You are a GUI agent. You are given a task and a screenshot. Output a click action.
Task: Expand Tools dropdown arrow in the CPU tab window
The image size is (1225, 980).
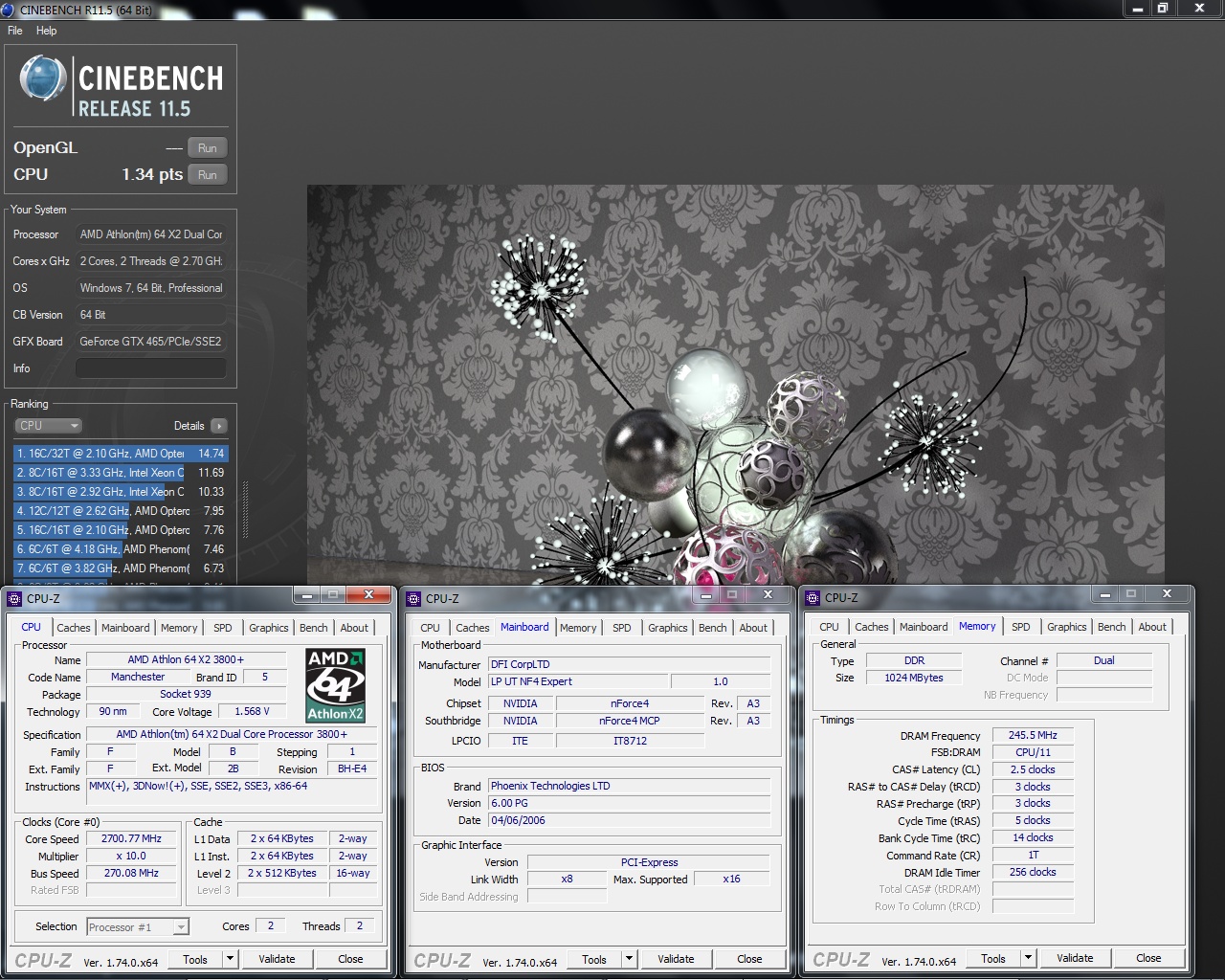click(x=230, y=959)
